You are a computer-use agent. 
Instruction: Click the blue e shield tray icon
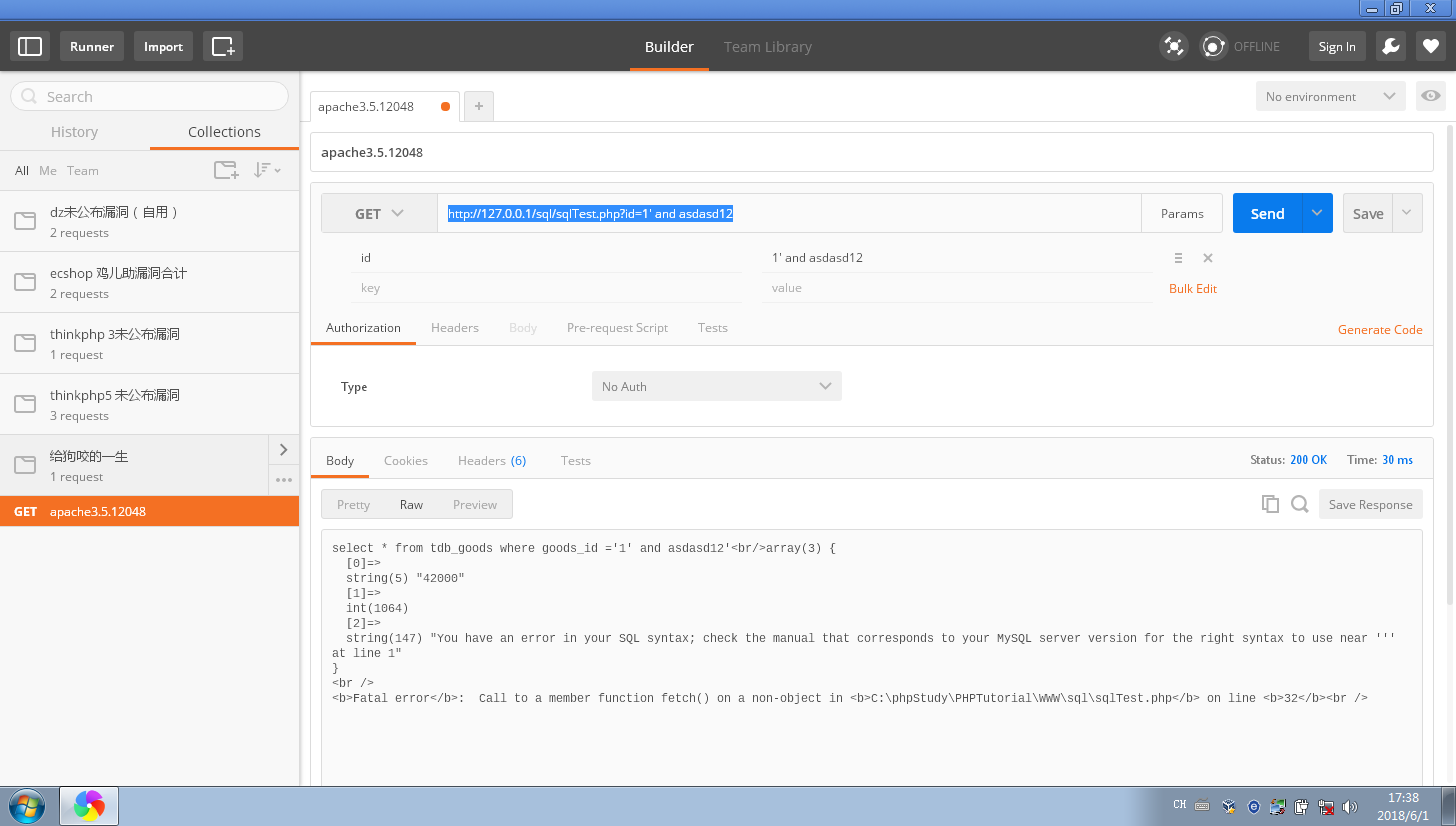click(1254, 806)
